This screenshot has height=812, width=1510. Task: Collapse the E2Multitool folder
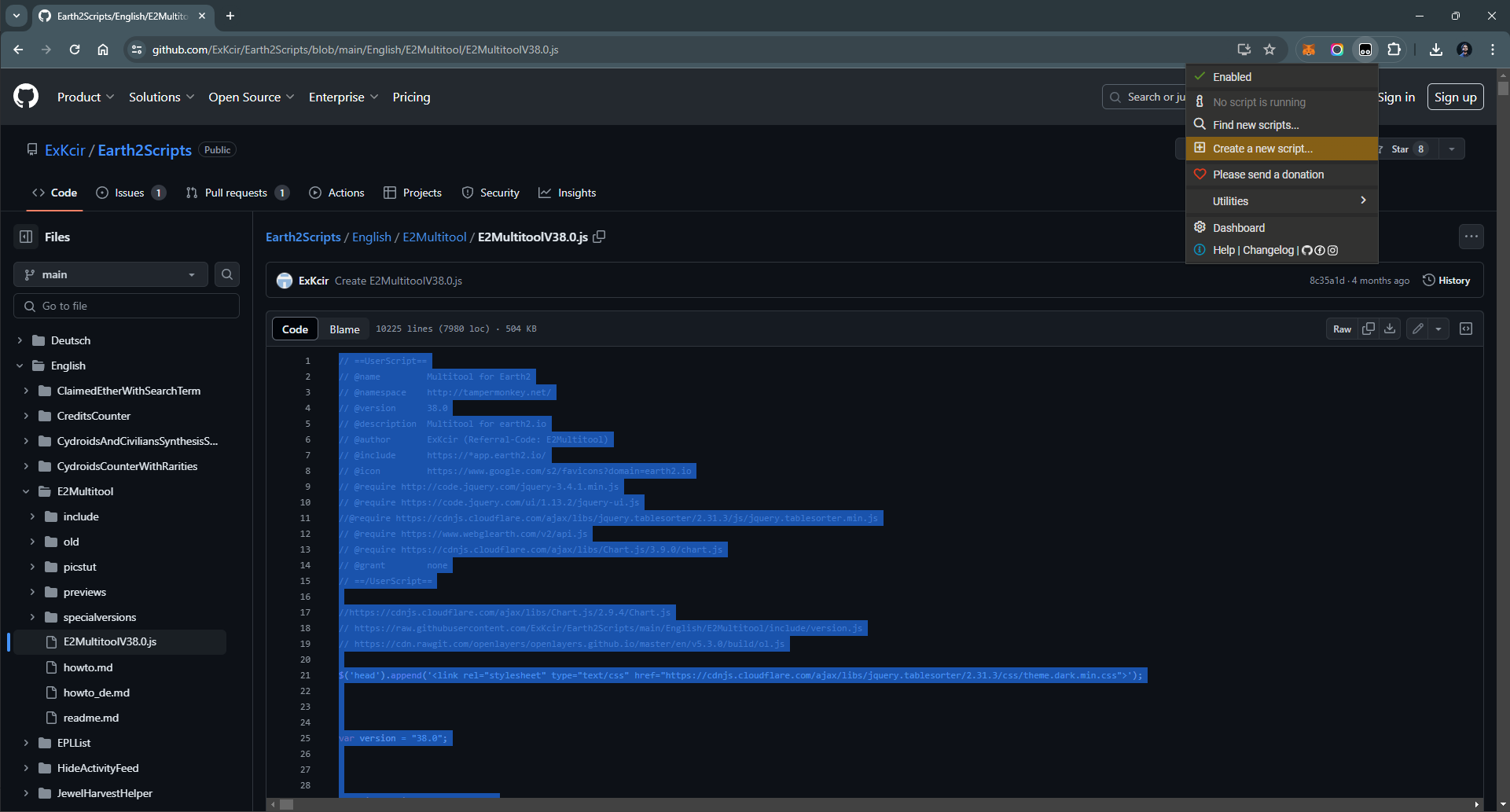tap(26, 491)
